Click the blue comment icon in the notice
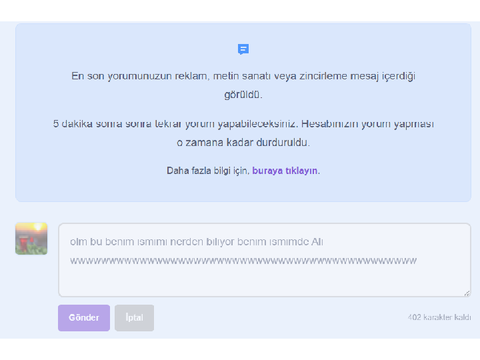 click(243, 49)
